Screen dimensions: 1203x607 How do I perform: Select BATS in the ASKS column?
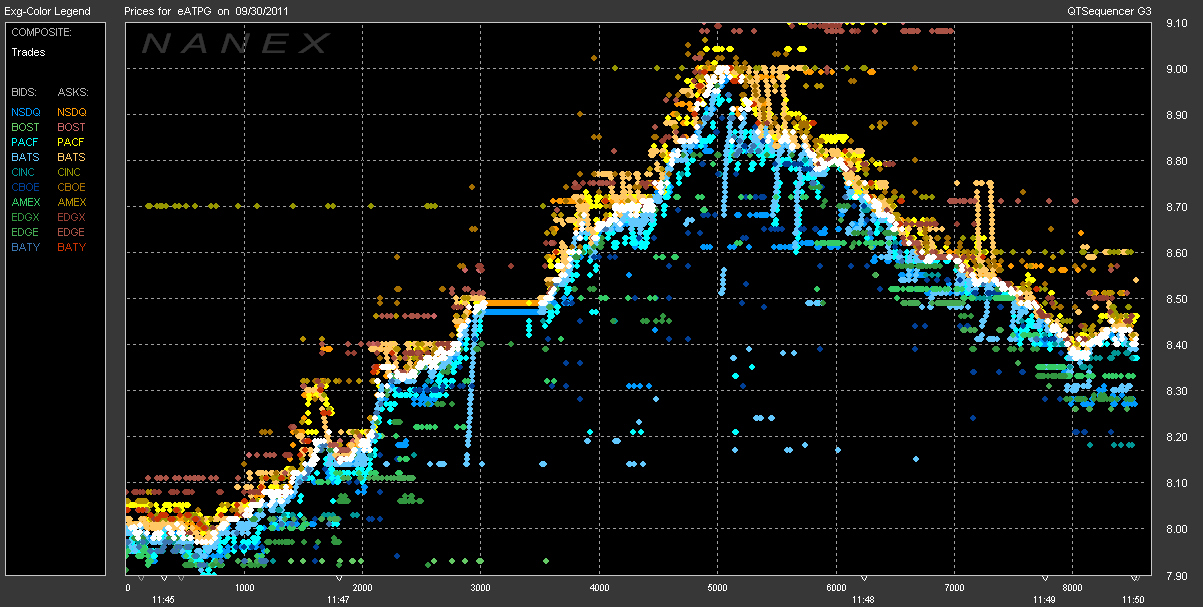(73, 157)
